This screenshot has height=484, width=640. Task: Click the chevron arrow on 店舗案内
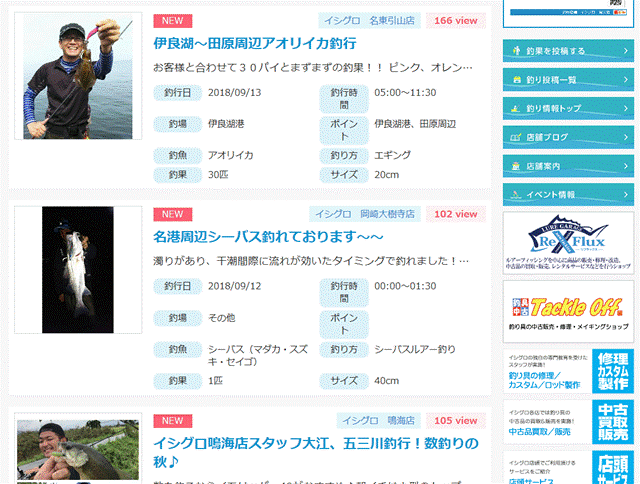coord(626,166)
